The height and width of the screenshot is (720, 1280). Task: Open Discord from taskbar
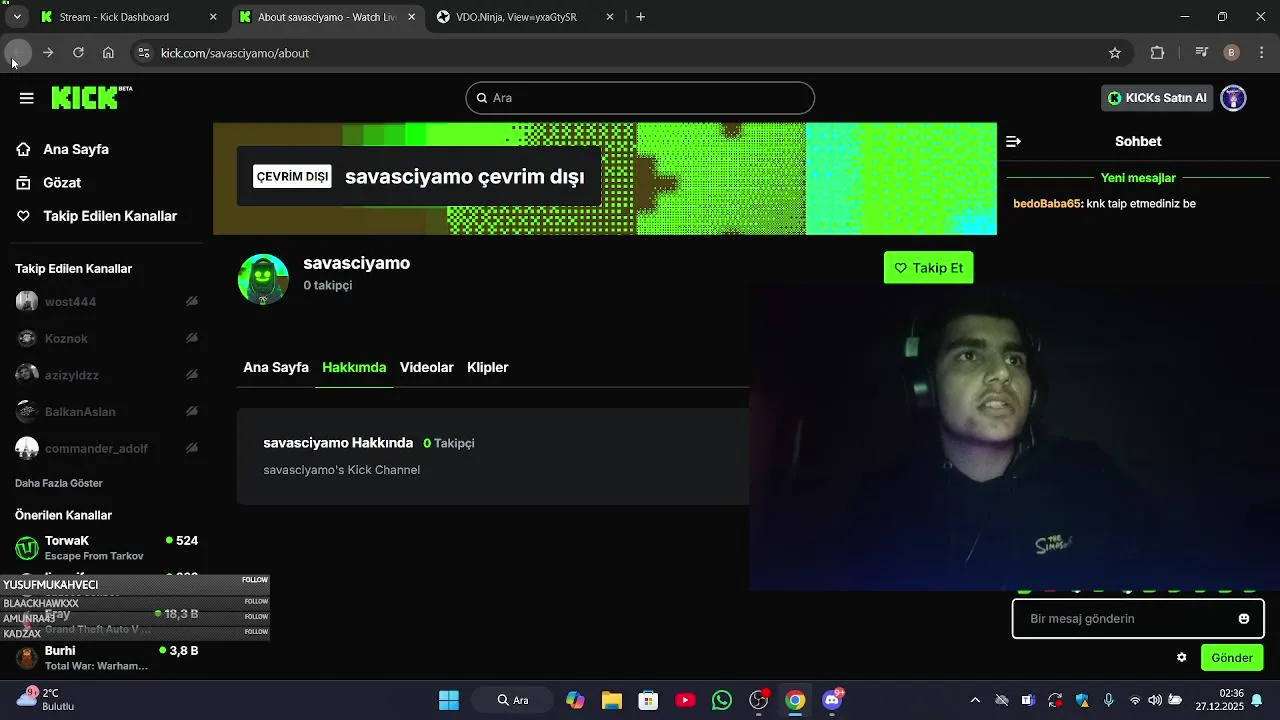pos(832,700)
